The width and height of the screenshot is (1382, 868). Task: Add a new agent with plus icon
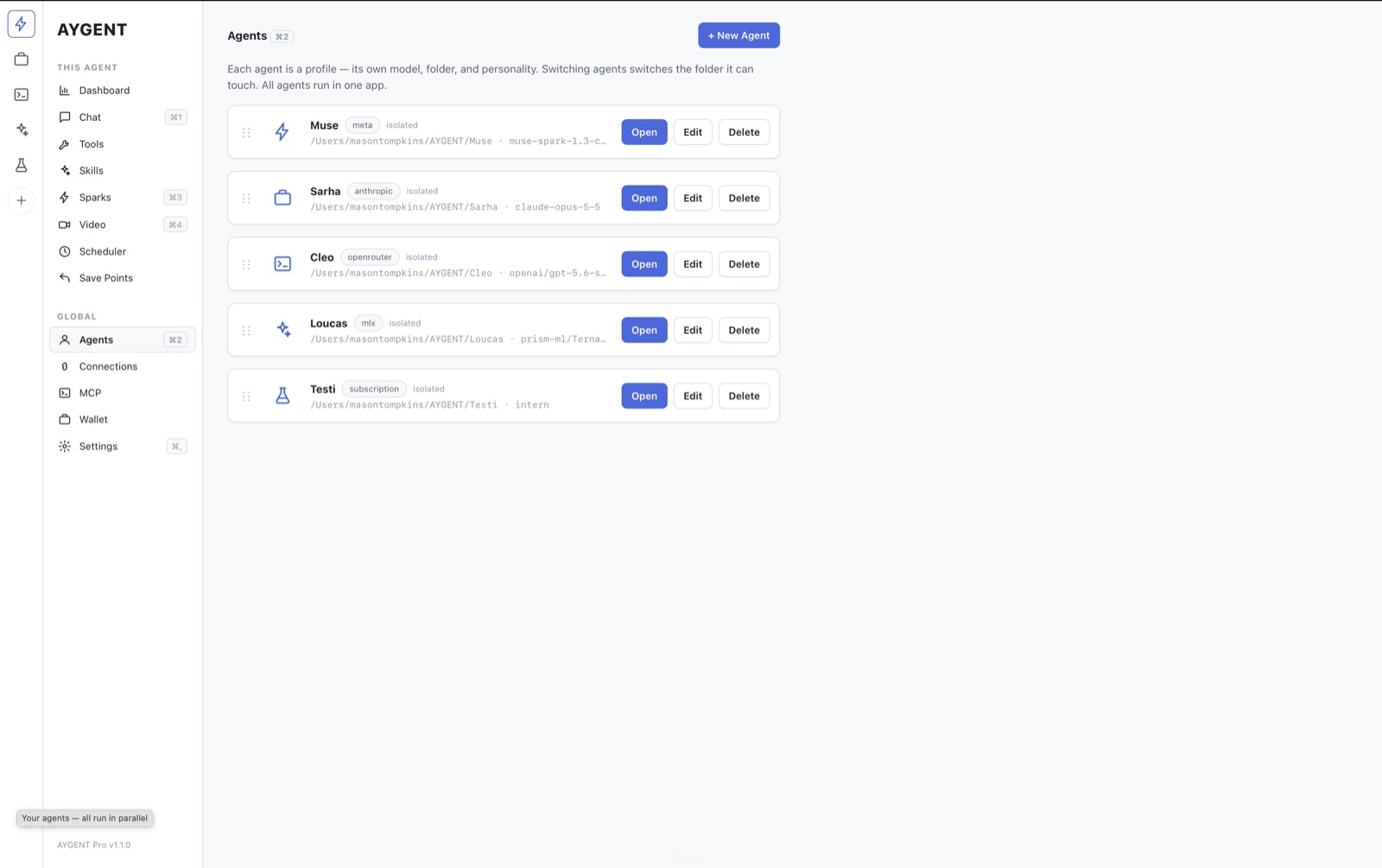(22, 200)
